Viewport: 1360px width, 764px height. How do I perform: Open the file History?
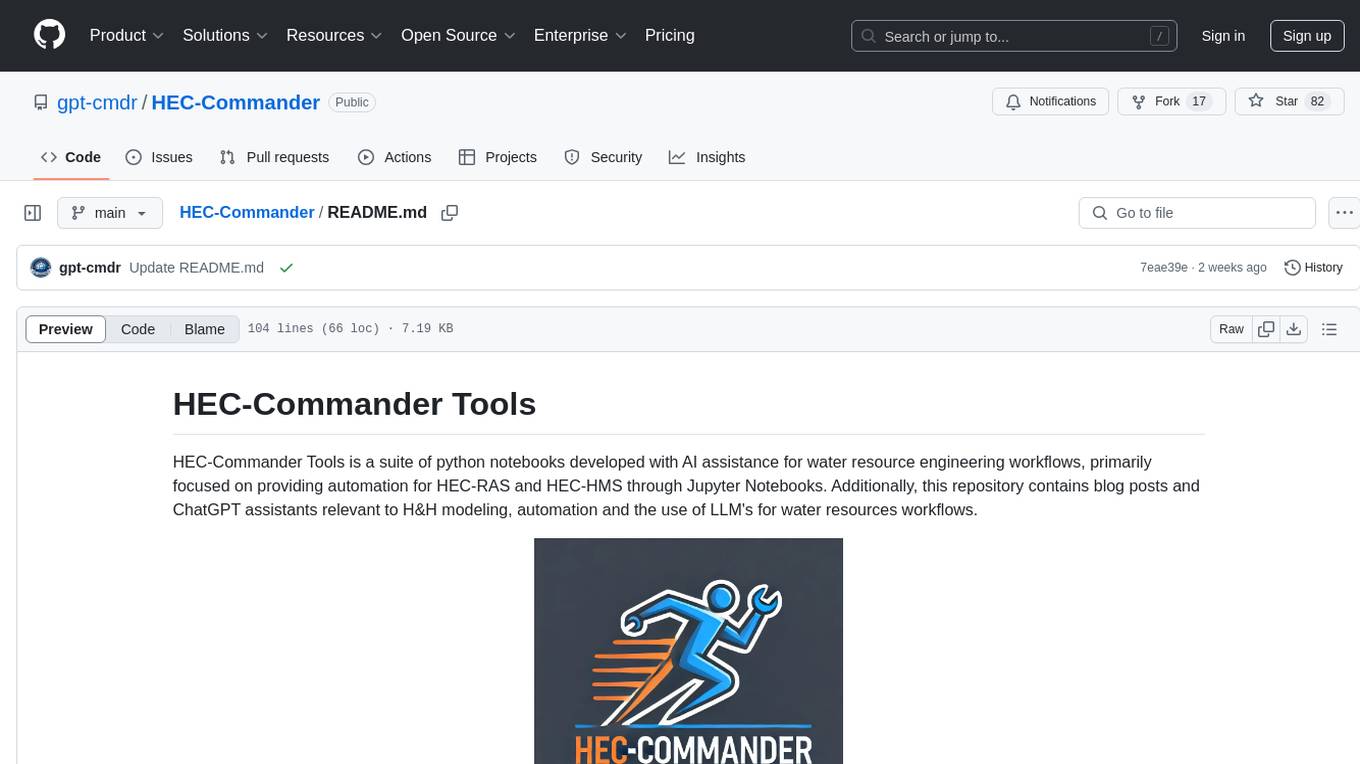click(1313, 267)
